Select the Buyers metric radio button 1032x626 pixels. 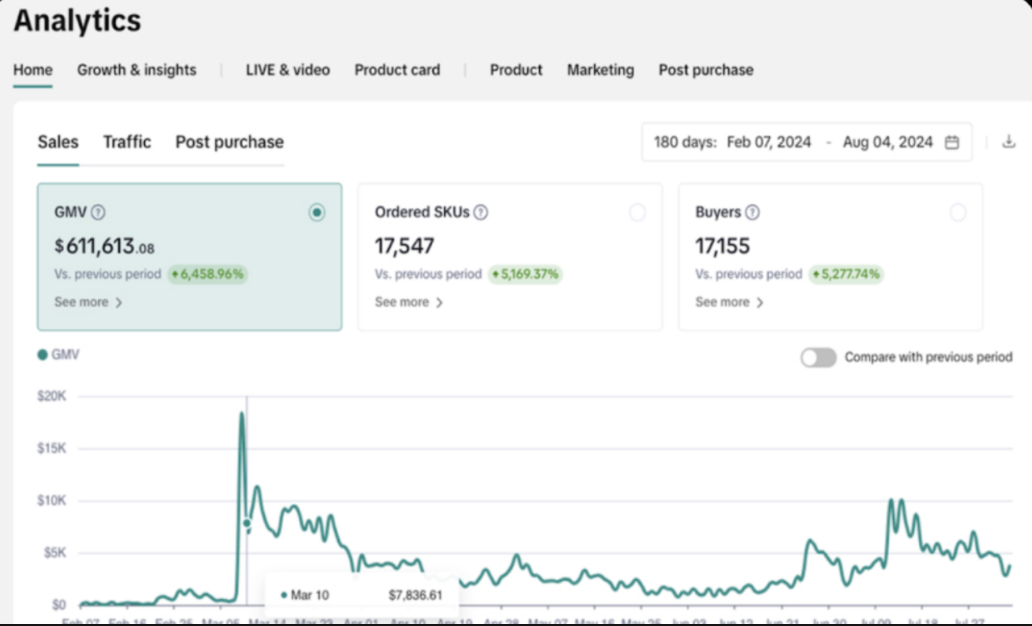pyautogui.click(x=958, y=212)
